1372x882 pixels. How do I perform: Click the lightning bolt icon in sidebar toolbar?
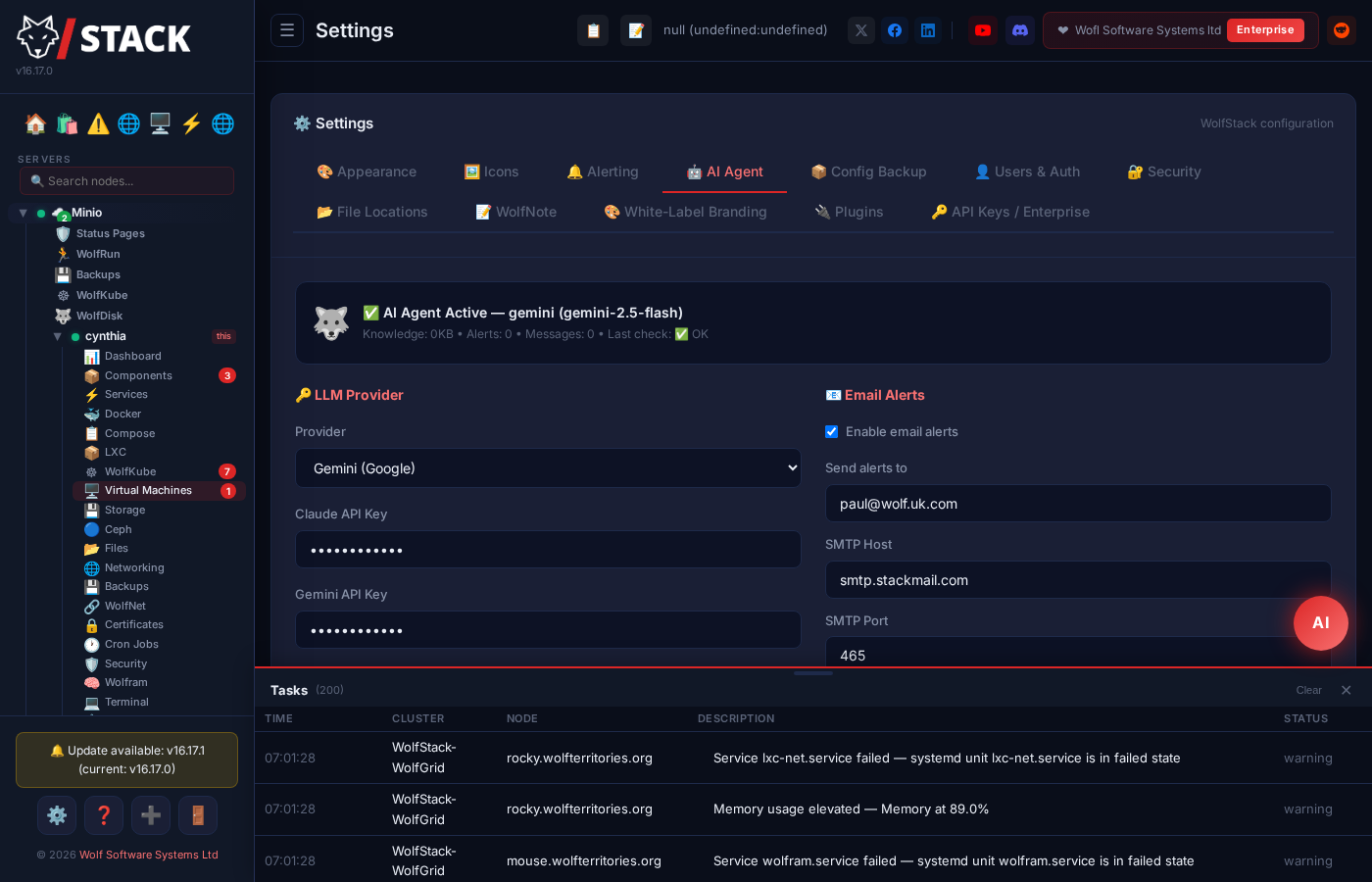pyautogui.click(x=192, y=123)
